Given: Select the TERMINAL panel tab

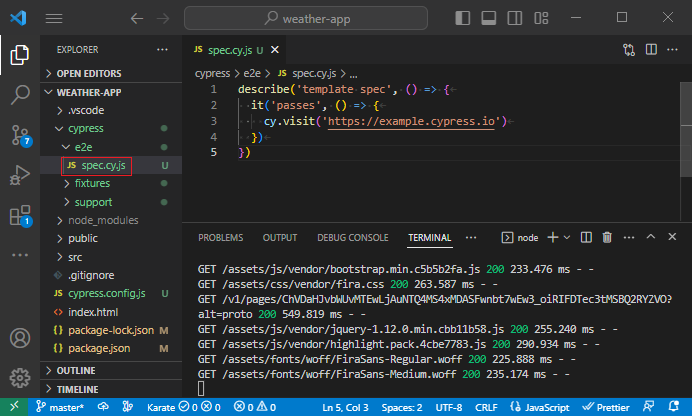Looking at the screenshot, I should (429, 238).
